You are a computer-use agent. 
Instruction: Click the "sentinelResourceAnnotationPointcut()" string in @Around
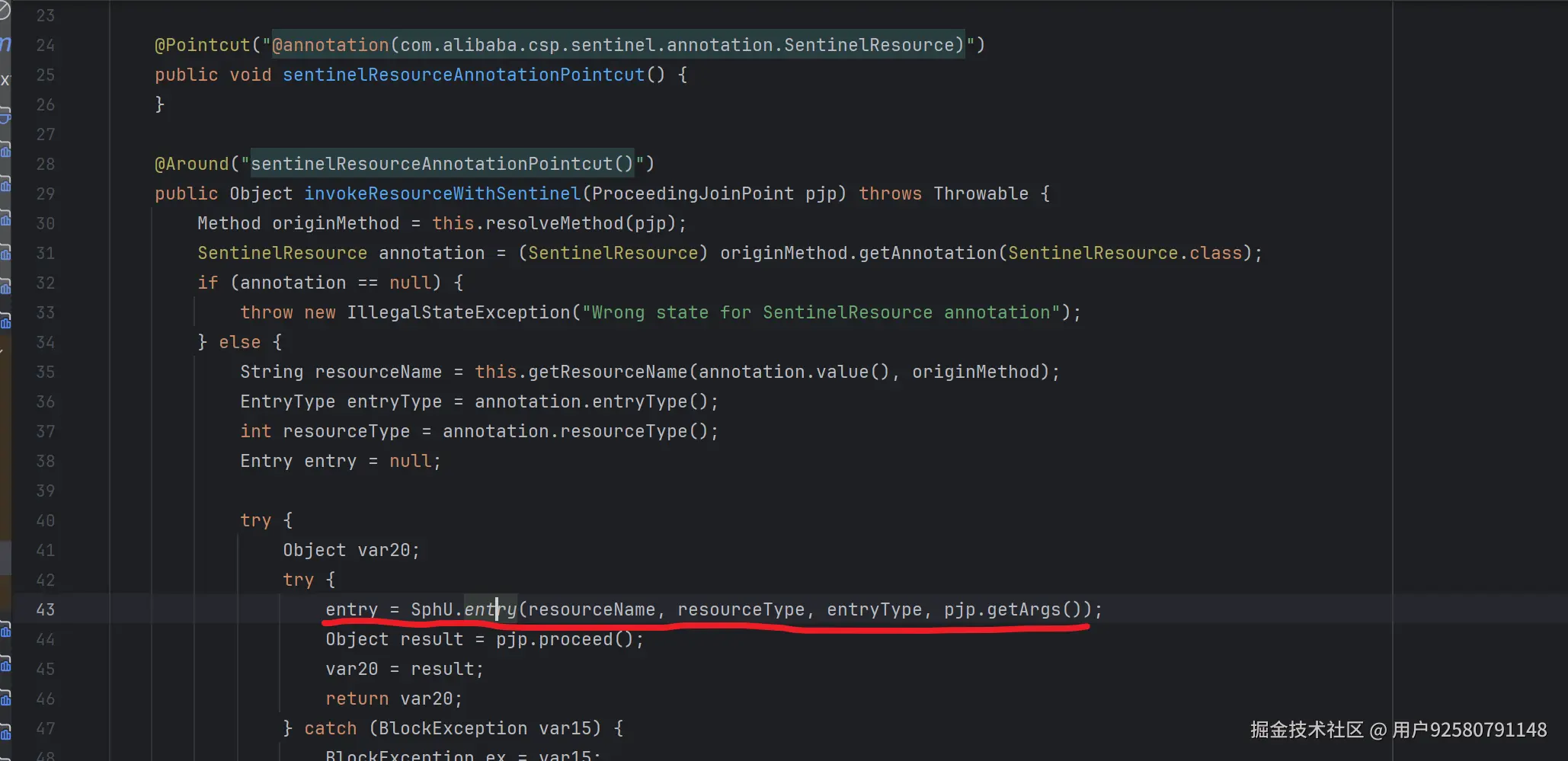coord(443,164)
